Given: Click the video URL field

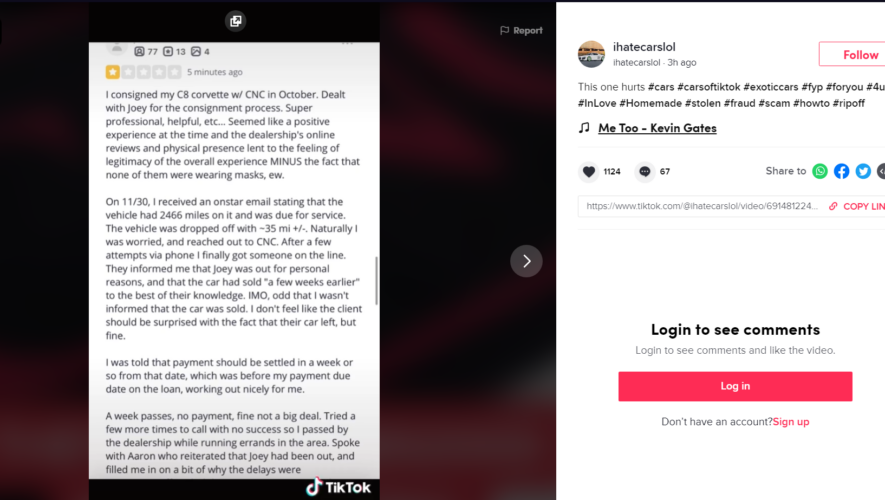Looking at the screenshot, I should click(702, 206).
